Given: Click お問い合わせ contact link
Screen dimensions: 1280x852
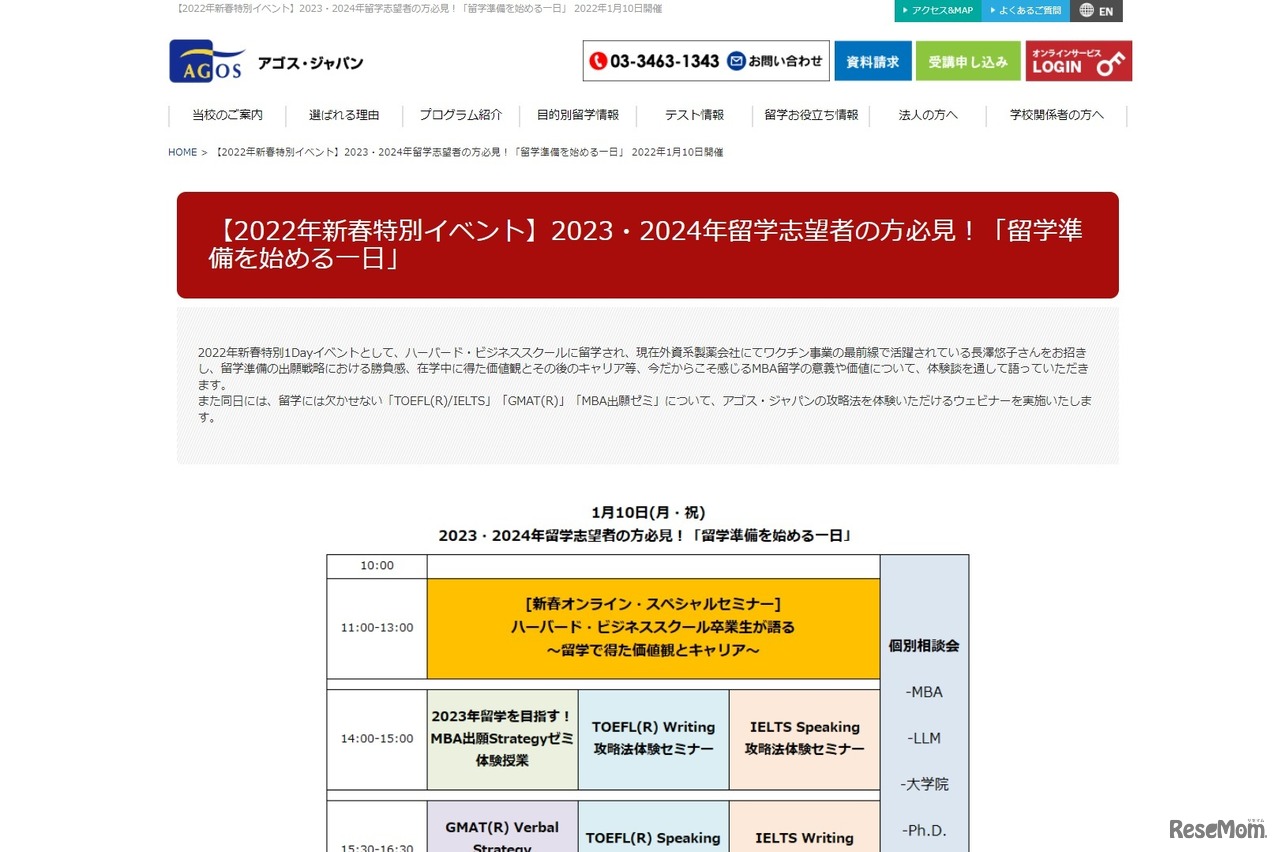Looking at the screenshot, I should 775,61.
